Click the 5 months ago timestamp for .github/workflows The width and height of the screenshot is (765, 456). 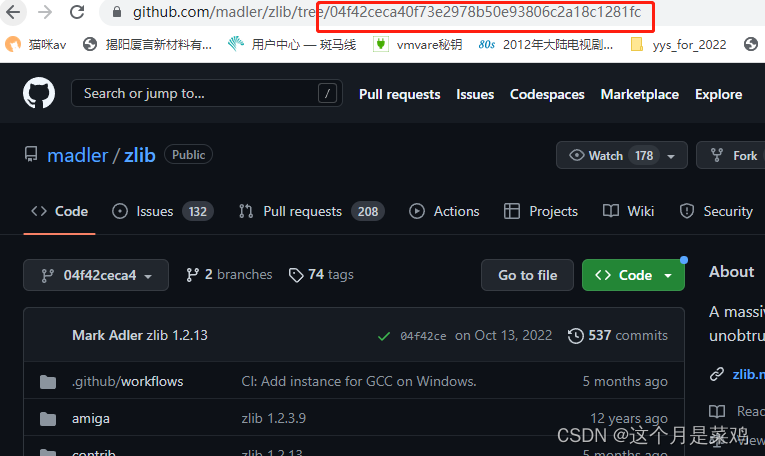point(625,381)
